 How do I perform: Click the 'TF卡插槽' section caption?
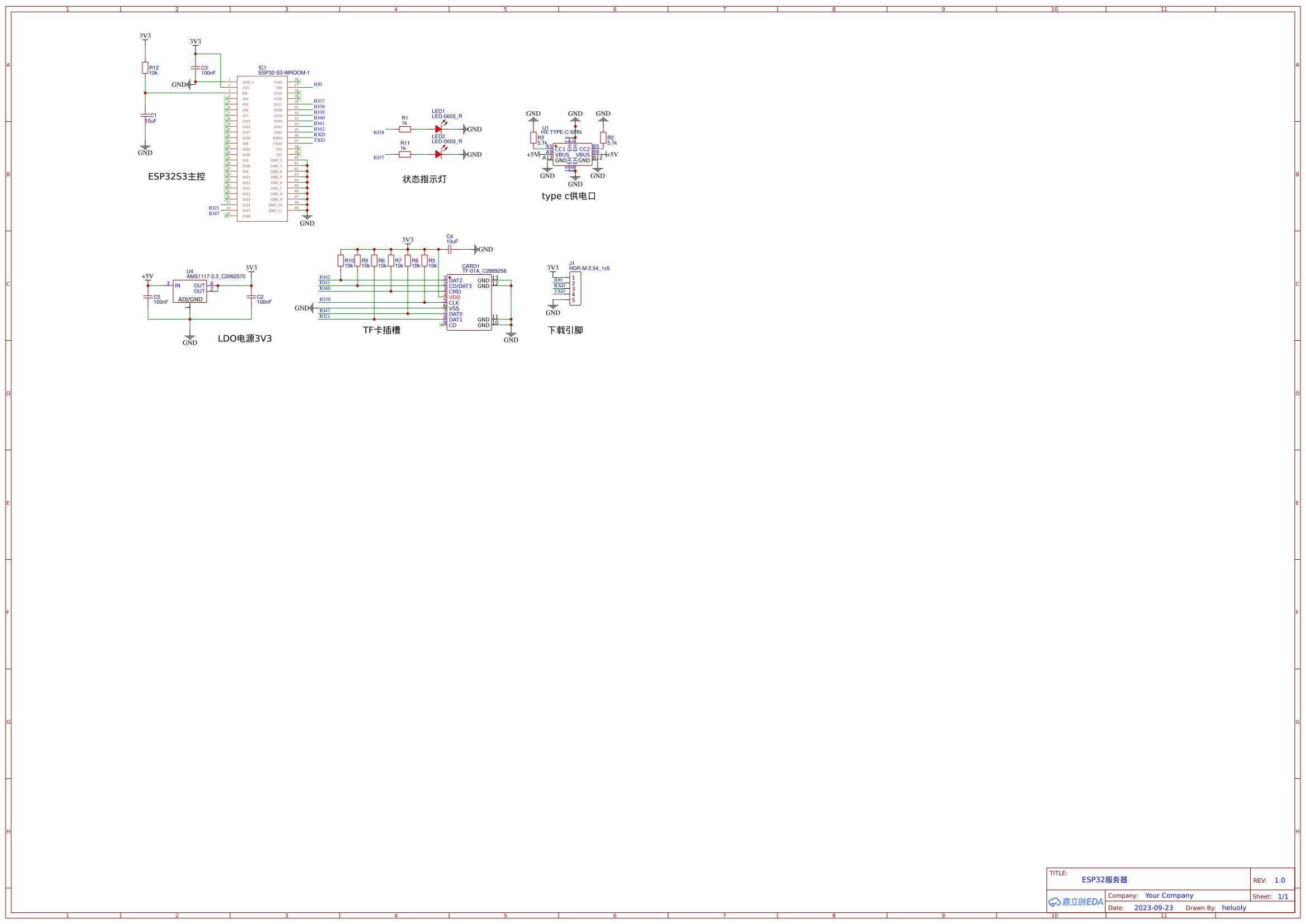(x=381, y=330)
